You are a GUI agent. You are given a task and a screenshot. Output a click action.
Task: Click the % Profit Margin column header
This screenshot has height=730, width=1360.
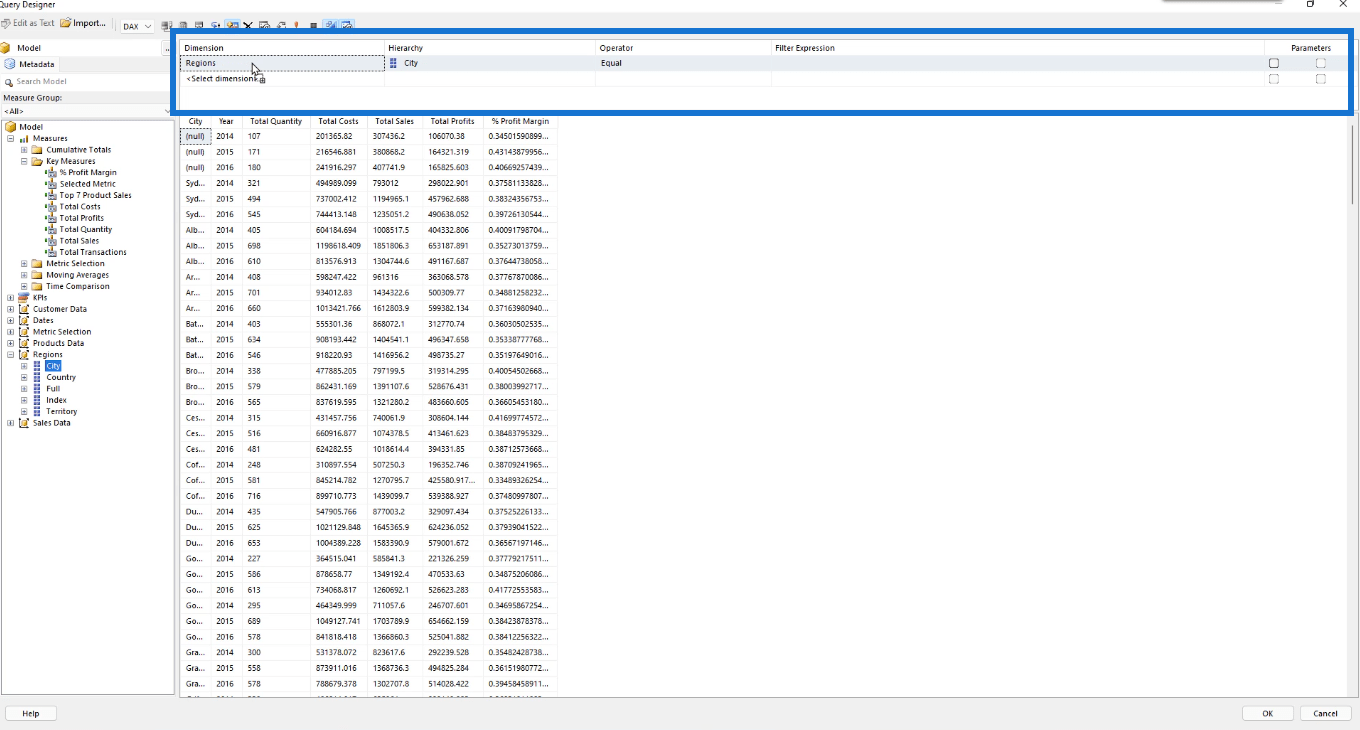pyautogui.click(x=520, y=121)
